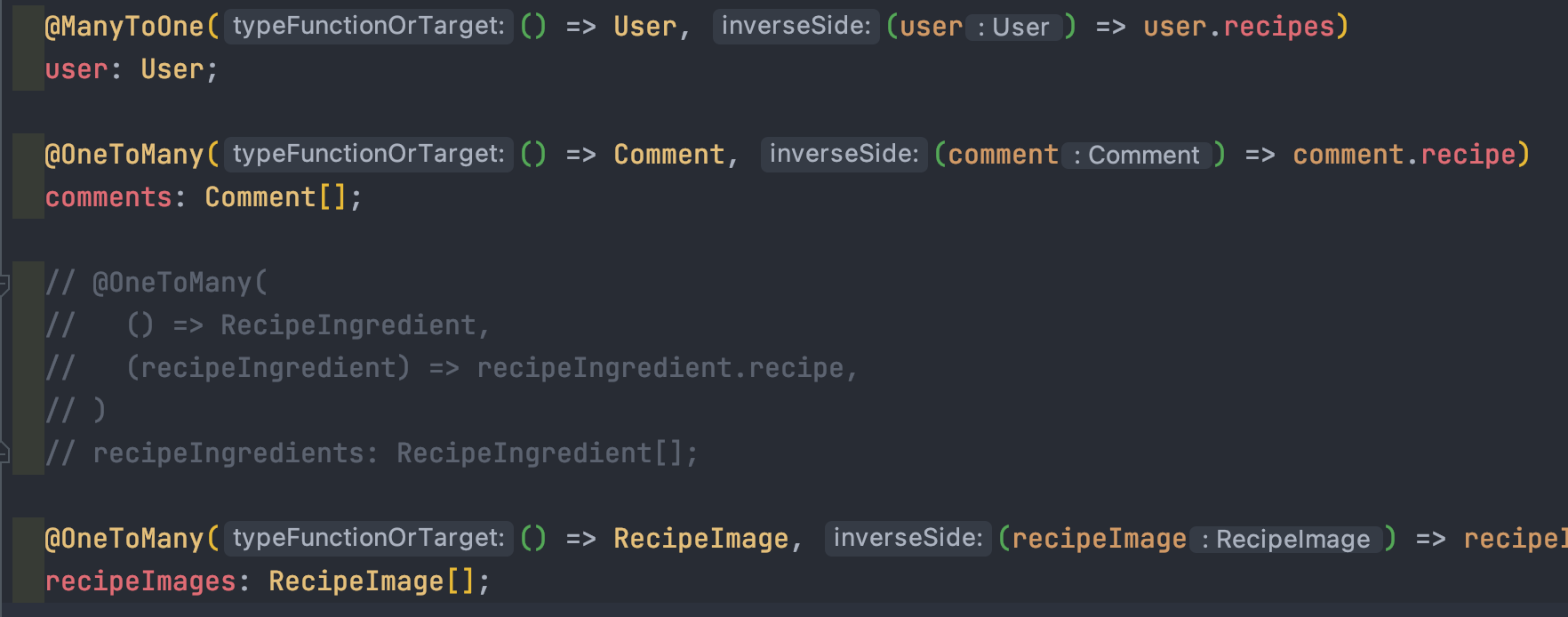Click inverseSide hint on the RecipeImage line
The width and height of the screenshot is (1568, 617).
908,538
